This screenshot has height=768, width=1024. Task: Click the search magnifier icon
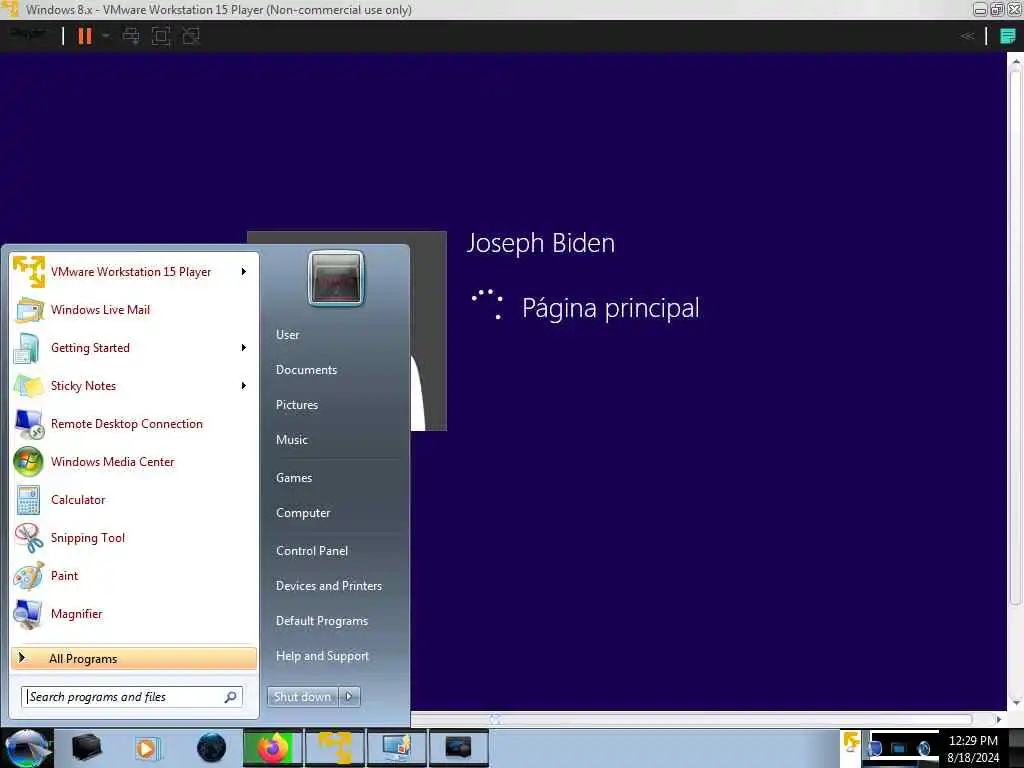tap(231, 697)
